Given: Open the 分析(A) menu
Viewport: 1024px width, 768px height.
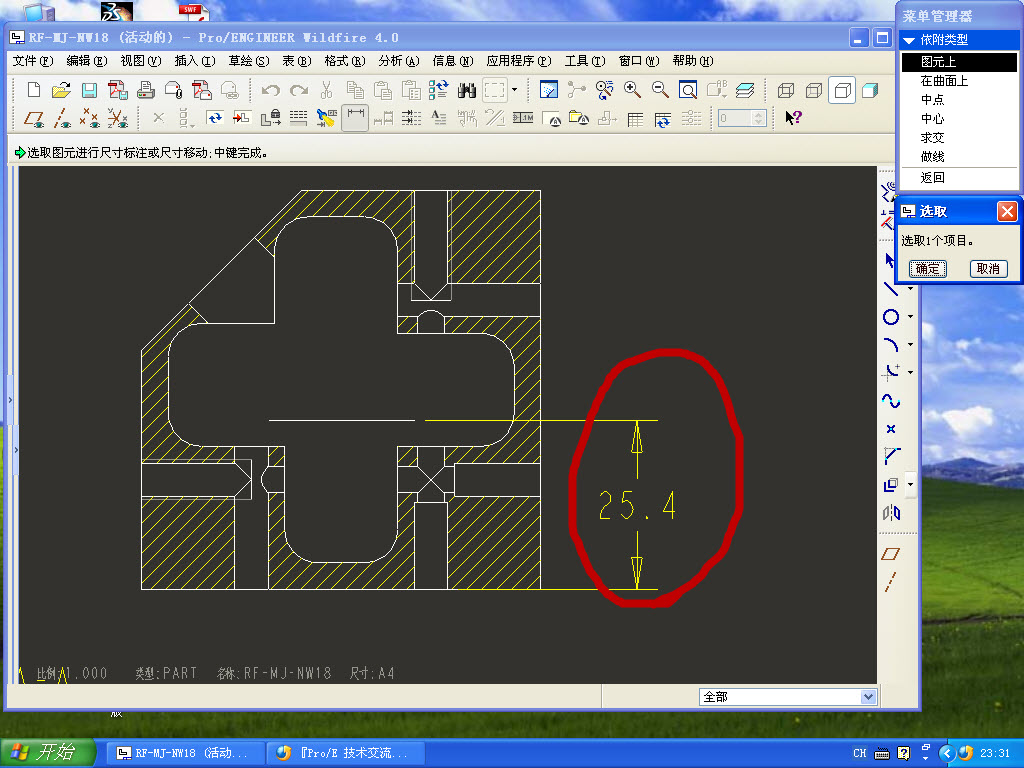Looking at the screenshot, I should 398,61.
